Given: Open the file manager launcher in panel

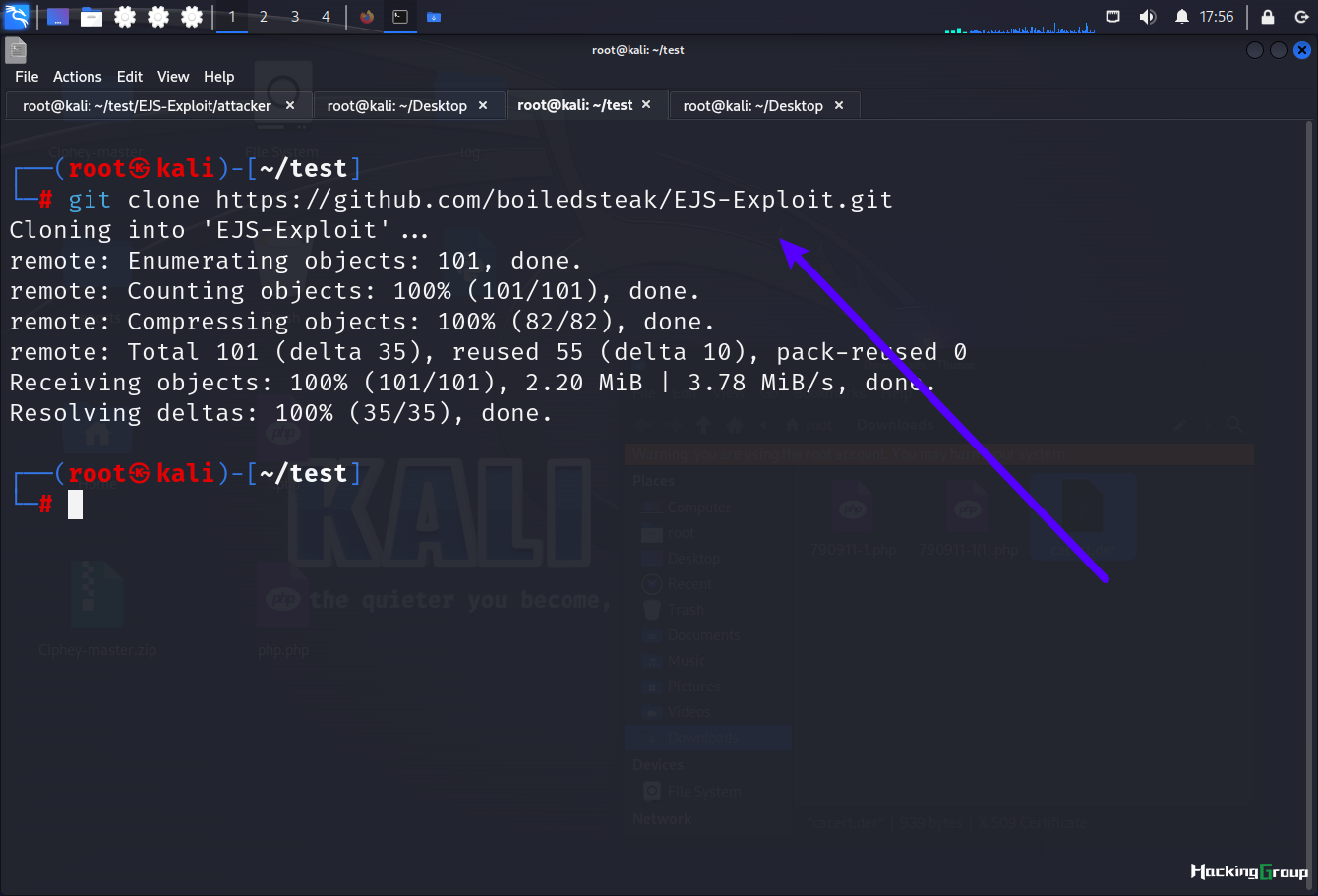Looking at the screenshot, I should [91, 17].
